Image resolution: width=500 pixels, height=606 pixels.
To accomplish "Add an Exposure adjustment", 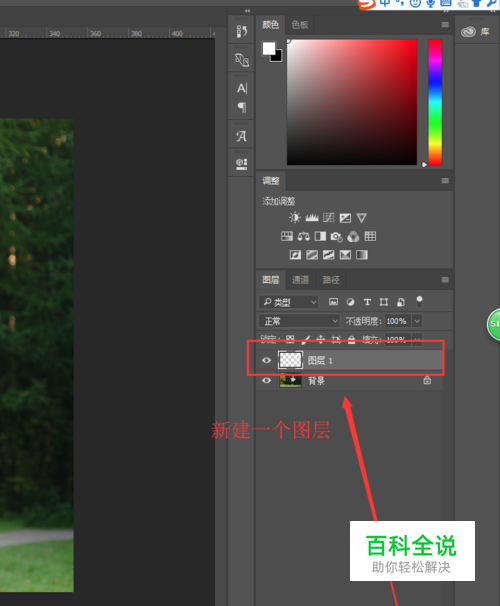I will tap(345, 218).
